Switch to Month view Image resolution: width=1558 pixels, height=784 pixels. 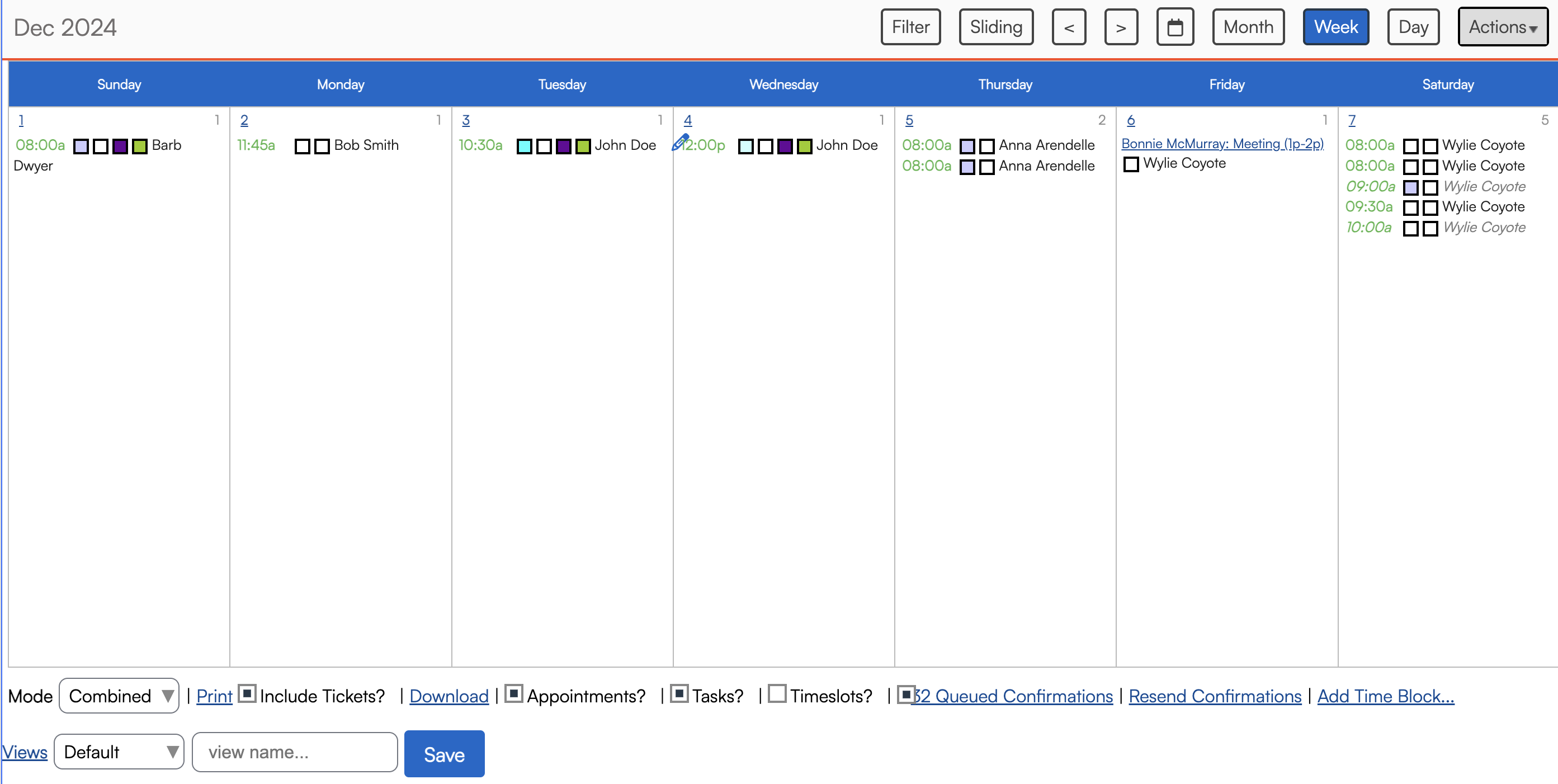tap(1248, 27)
